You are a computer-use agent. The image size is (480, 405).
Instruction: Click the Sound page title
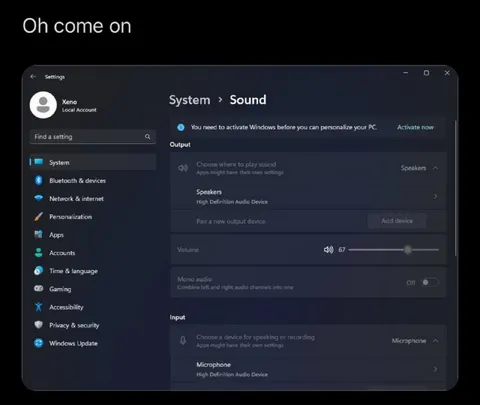[248, 100]
